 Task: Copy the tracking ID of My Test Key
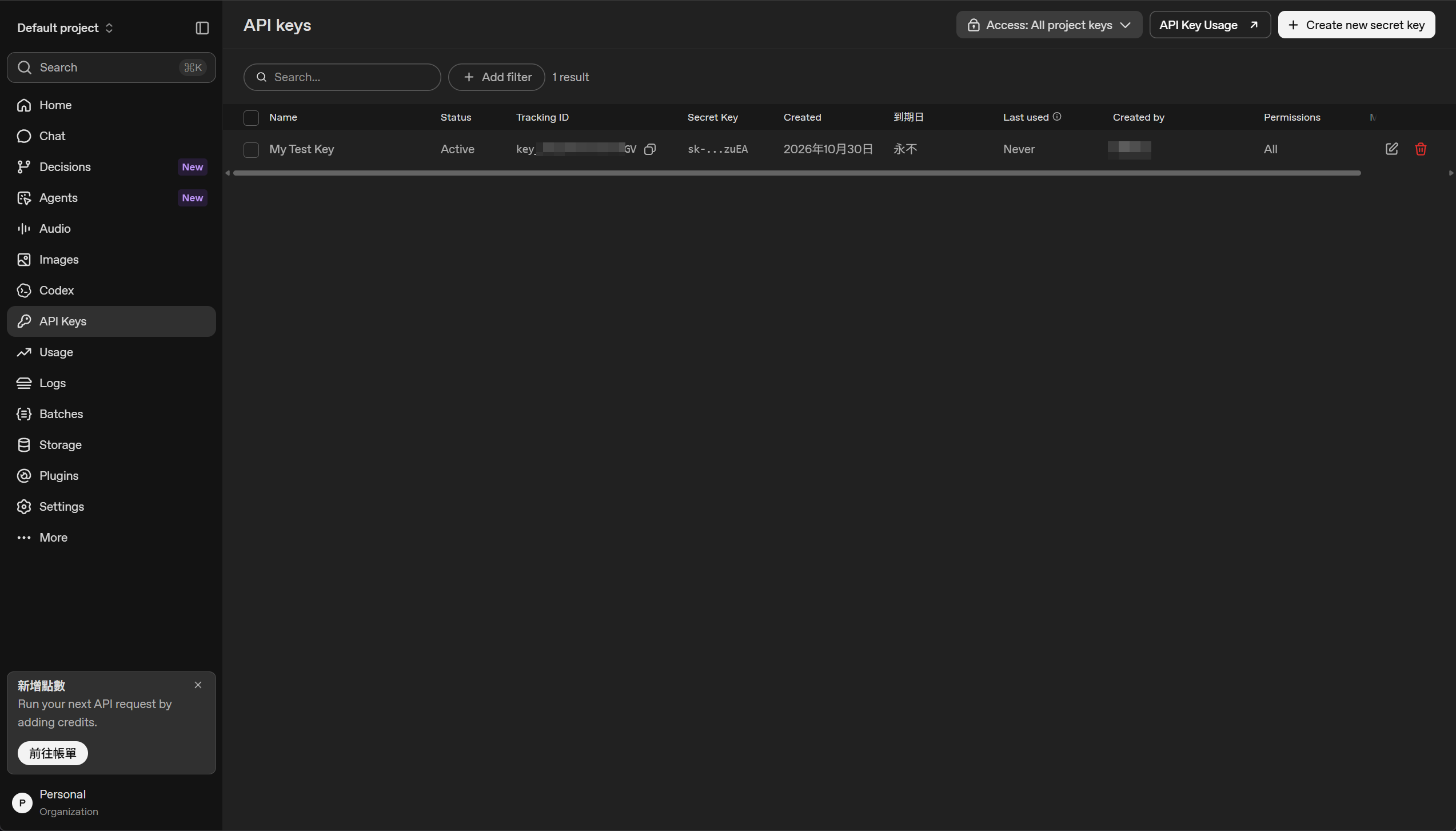[x=649, y=149]
